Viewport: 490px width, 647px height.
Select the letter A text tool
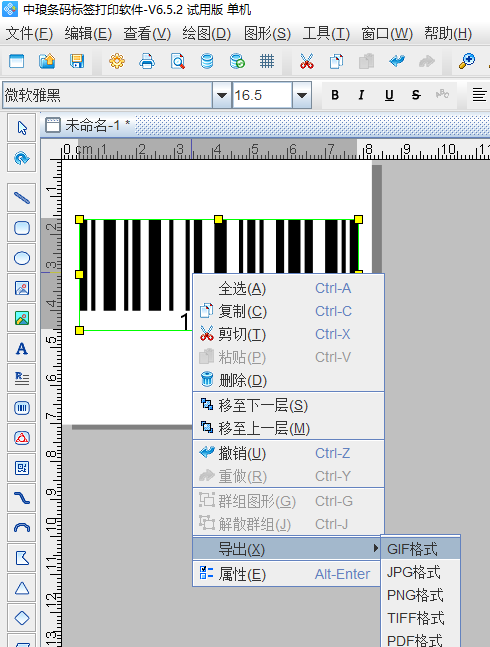(22, 349)
